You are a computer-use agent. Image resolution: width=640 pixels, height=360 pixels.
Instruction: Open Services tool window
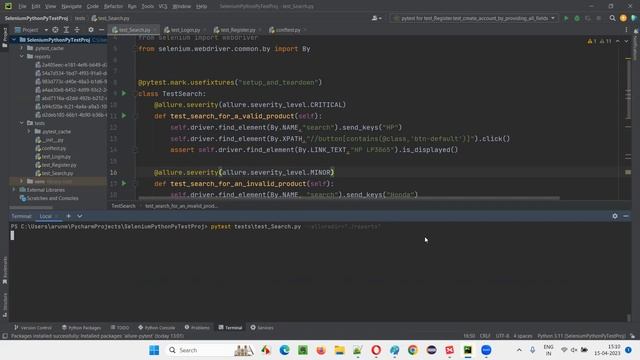(262, 327)
